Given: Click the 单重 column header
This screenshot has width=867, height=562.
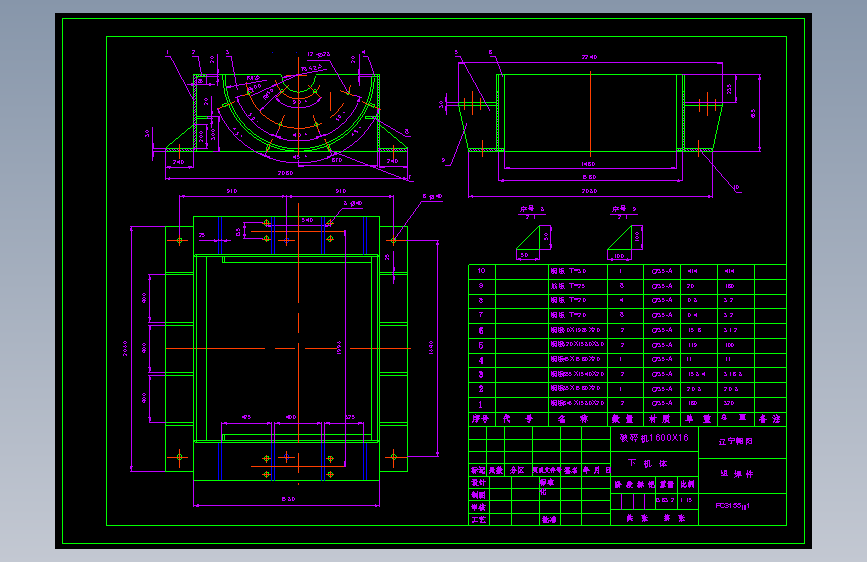Looking at the screenshot, I should [699, 419].
